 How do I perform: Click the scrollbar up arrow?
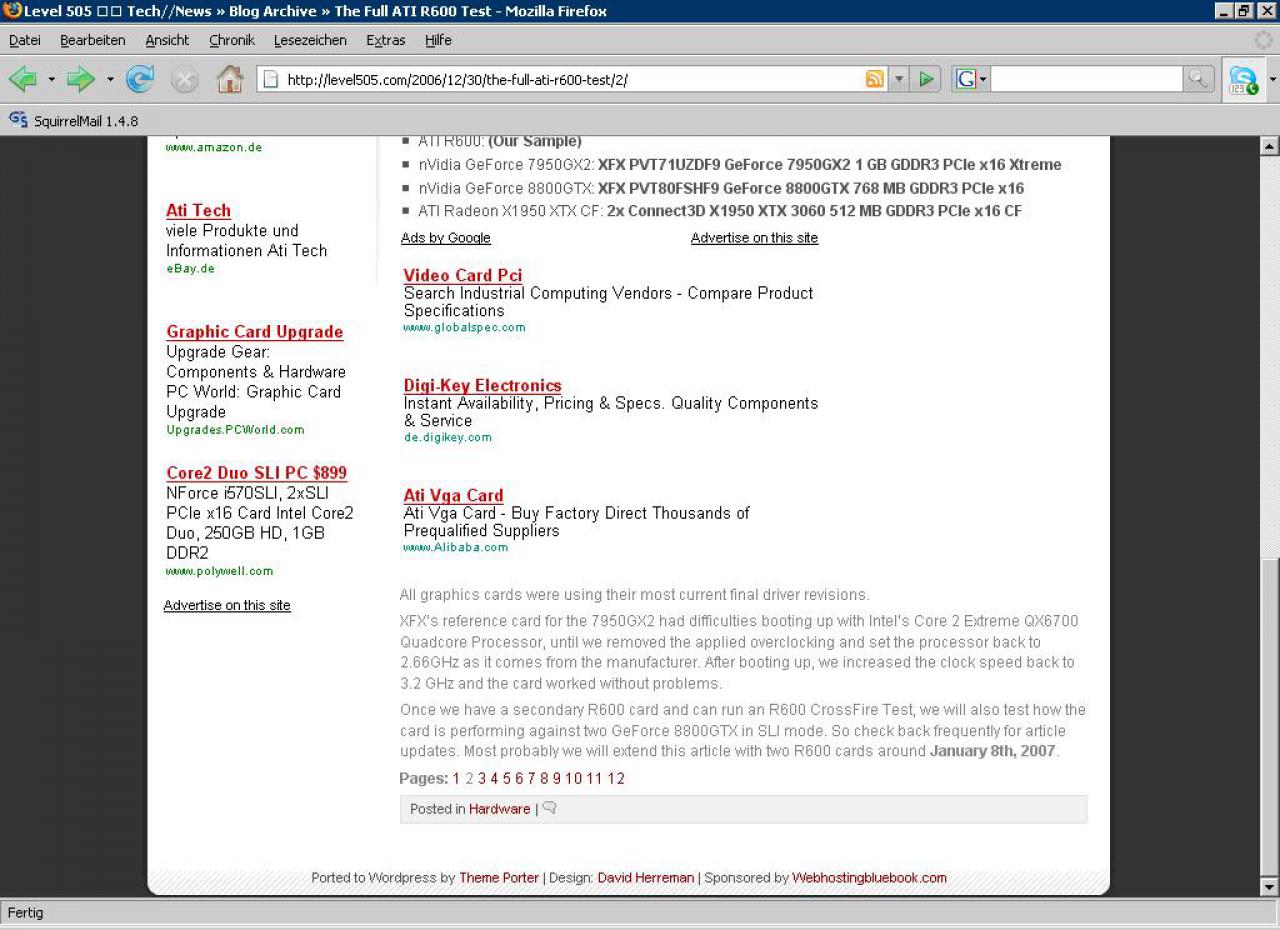tap(1270, 146)
